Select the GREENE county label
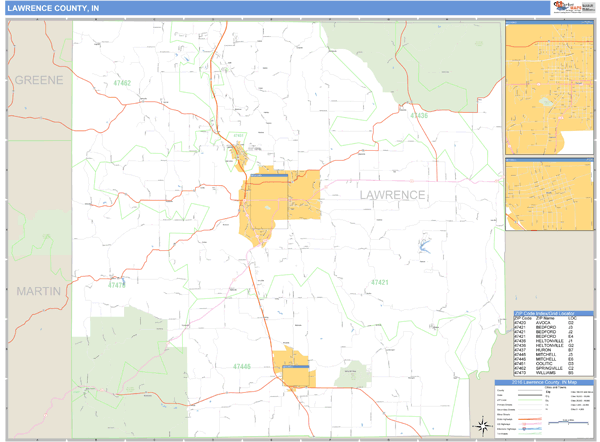 (39, 80)
